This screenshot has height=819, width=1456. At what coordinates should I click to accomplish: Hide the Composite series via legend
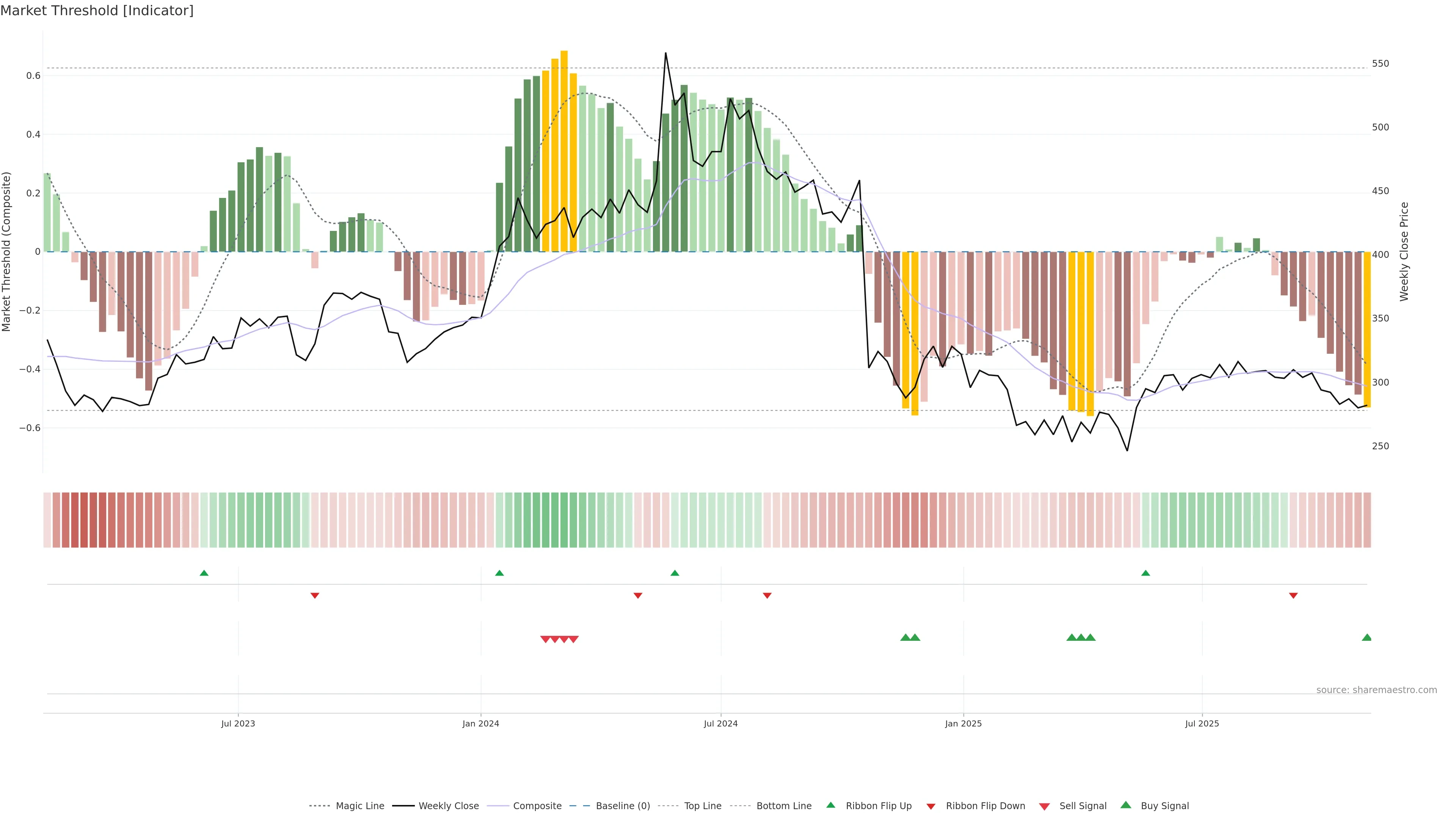point(537,806)
